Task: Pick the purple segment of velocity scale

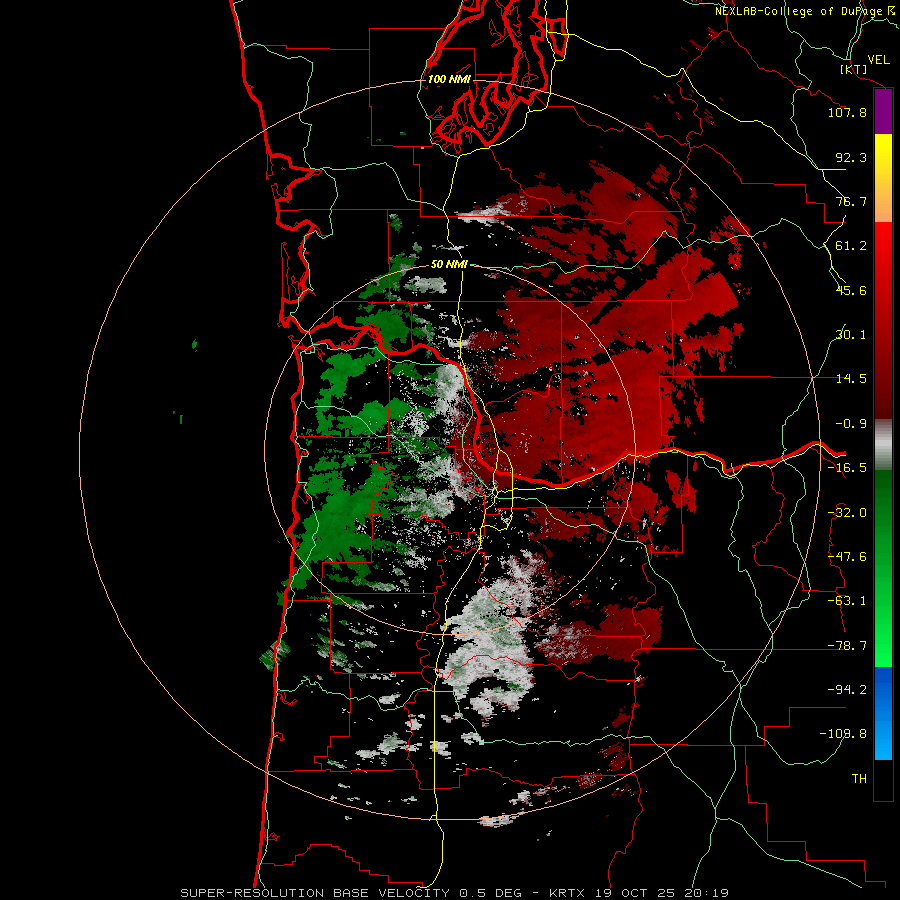Action: point(883,112)
